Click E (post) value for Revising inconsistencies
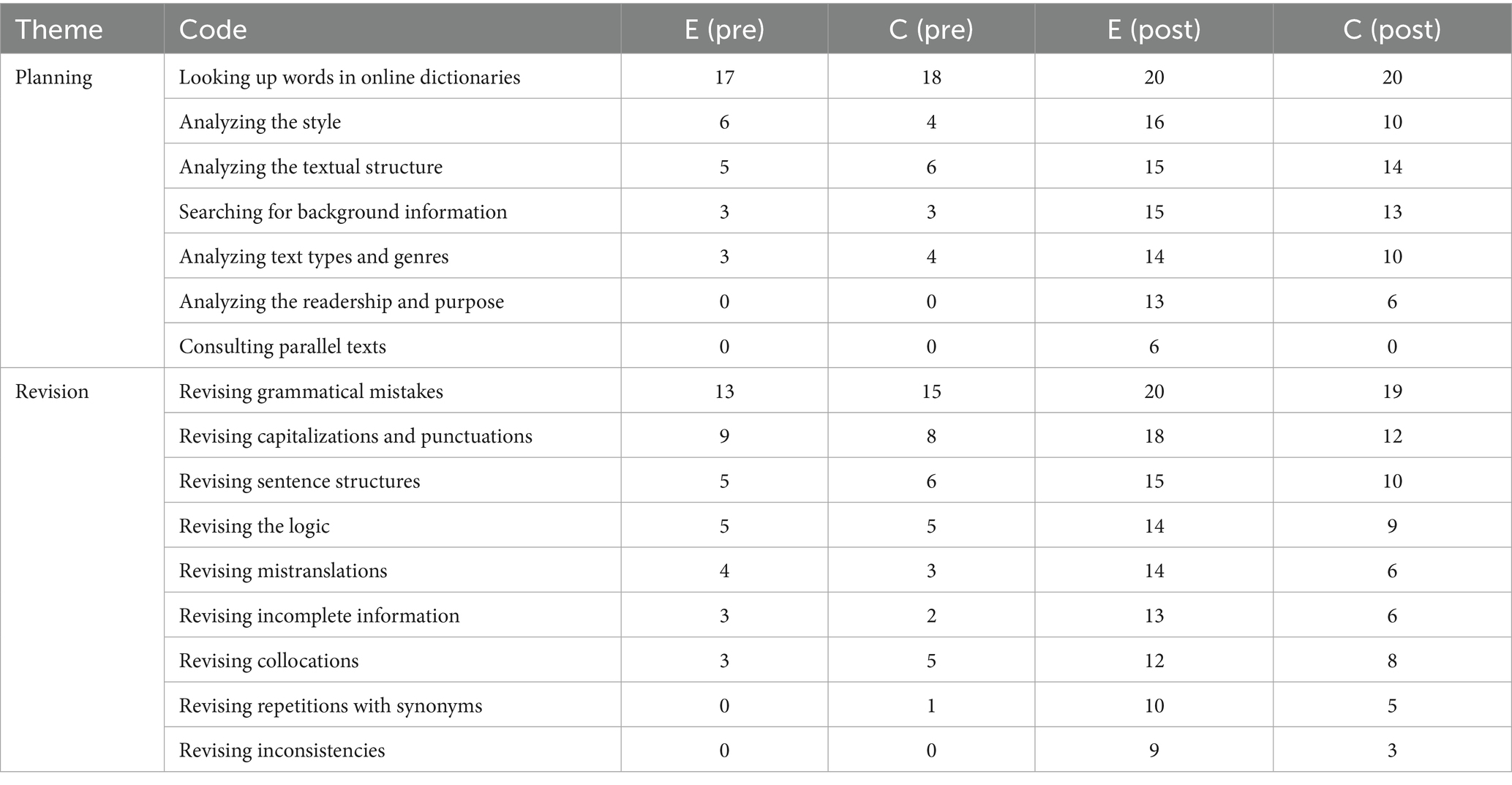The width and height of the screenshot is (1512, 785). click(x=1154, y=751)
